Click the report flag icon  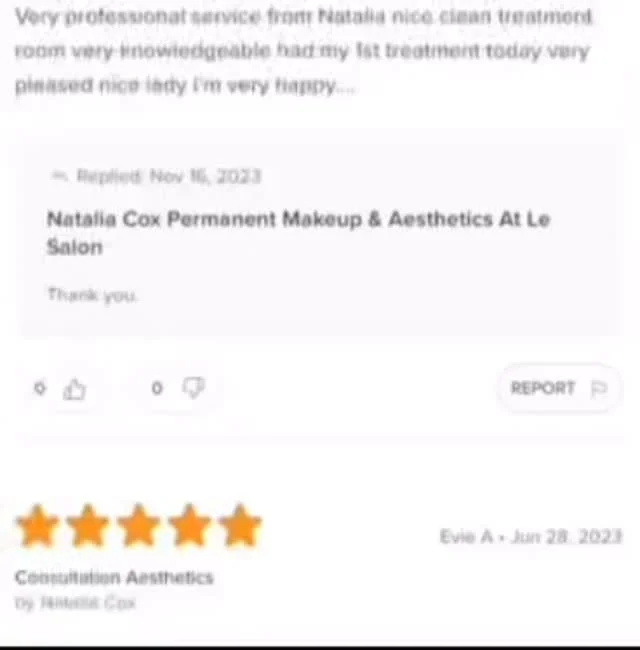tap(599, 389)
